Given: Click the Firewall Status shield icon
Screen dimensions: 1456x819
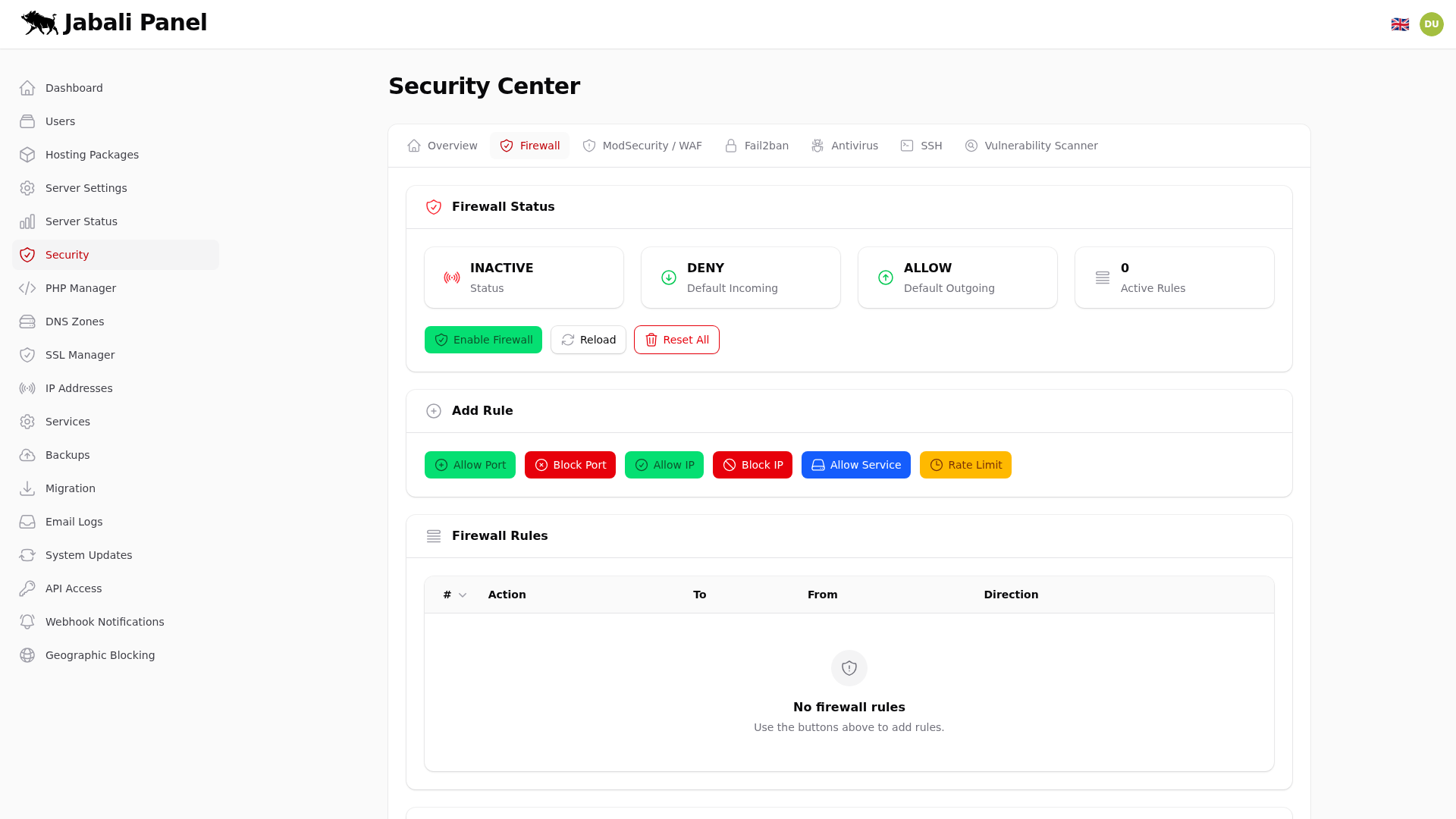Looking at the screenshot, I should (434, 206).
